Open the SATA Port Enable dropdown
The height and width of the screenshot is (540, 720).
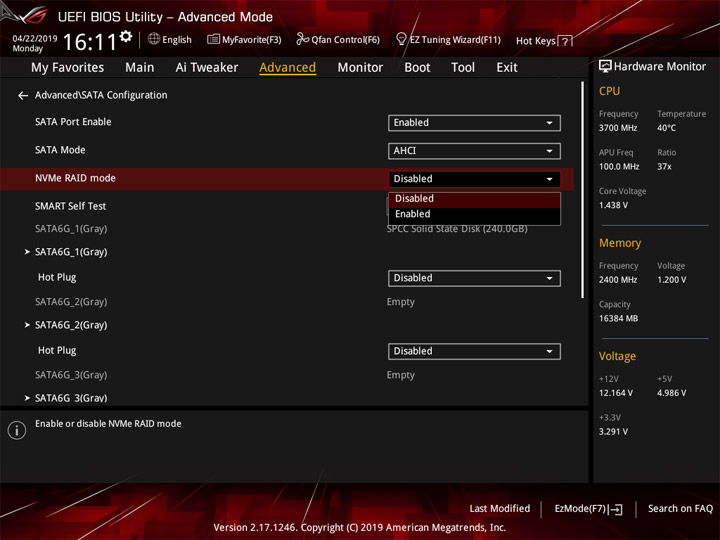click(474, 123)
